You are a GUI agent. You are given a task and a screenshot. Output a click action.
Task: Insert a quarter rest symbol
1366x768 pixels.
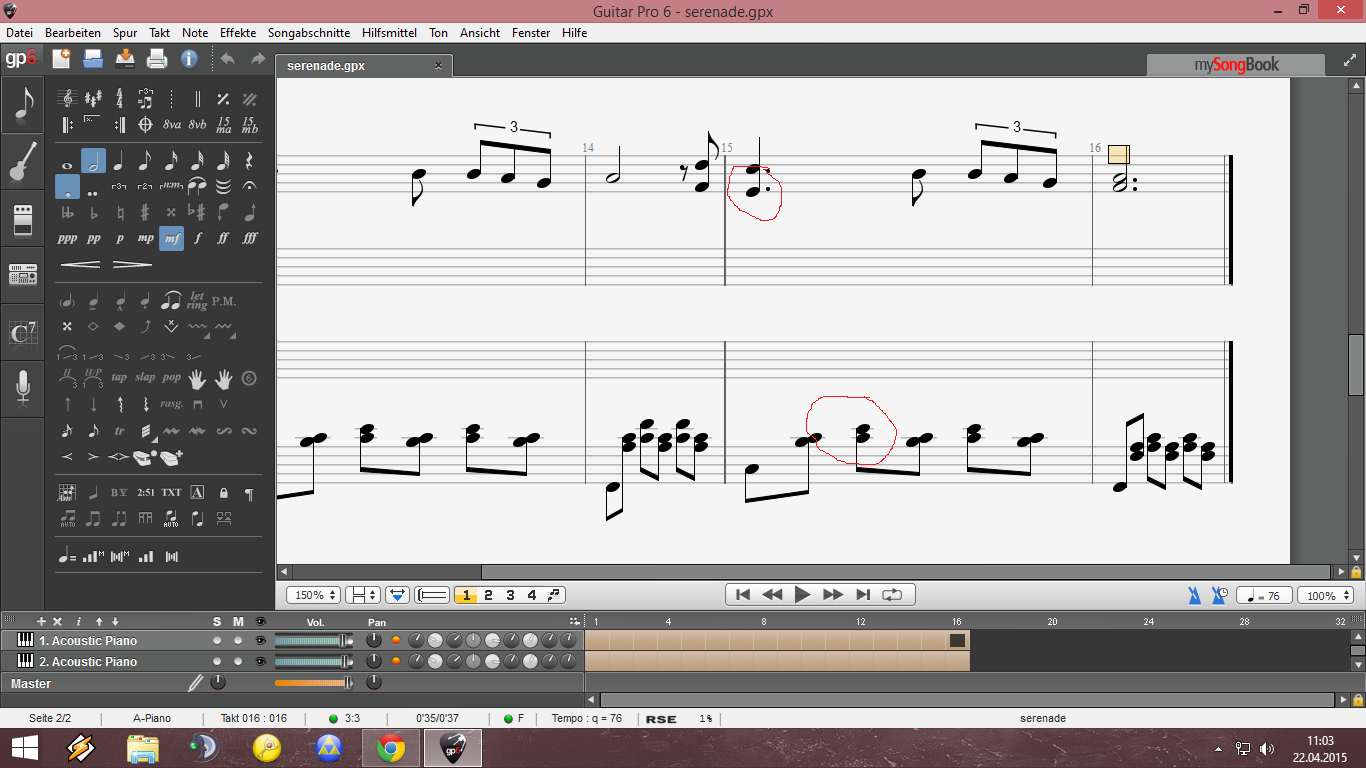coord(249,161)
